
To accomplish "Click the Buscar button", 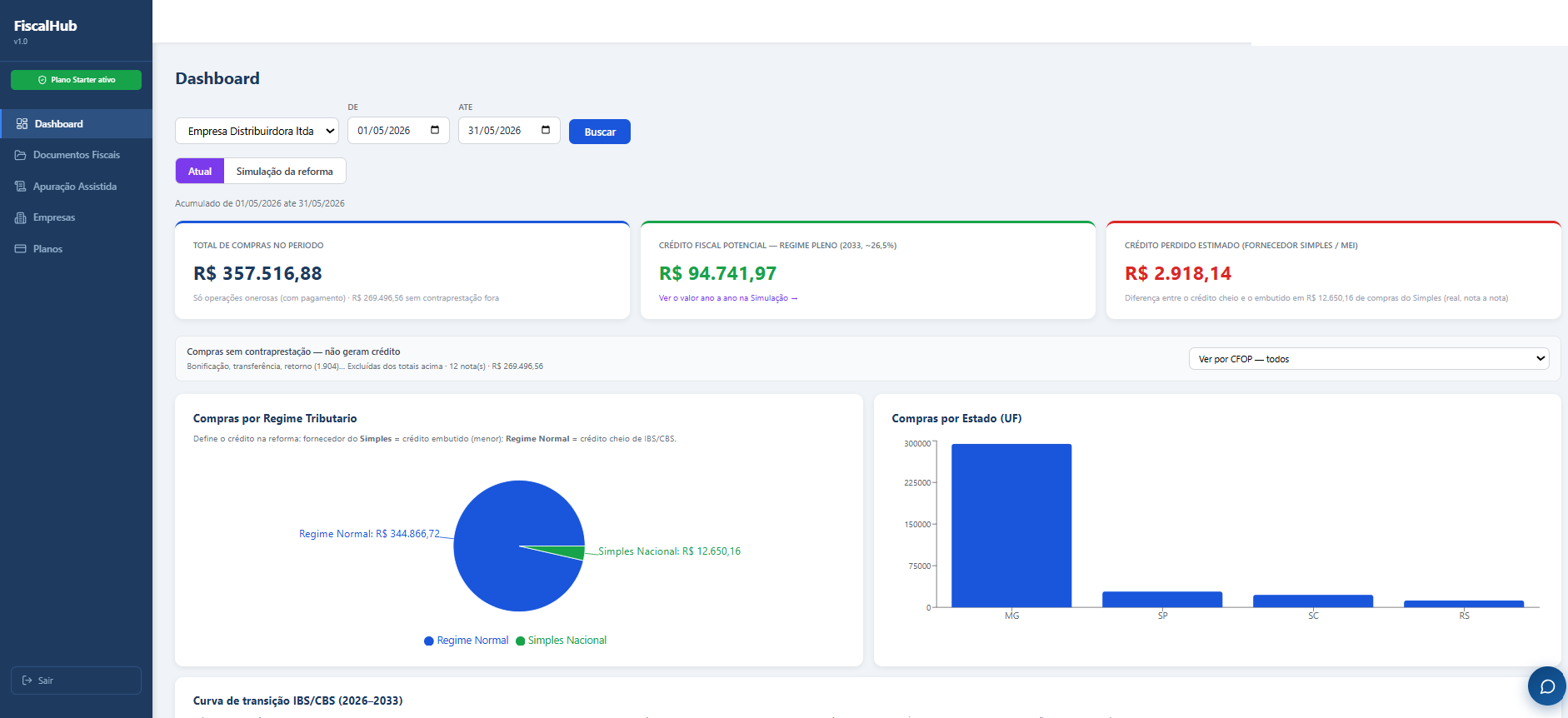I will click(x=600, y=132).
